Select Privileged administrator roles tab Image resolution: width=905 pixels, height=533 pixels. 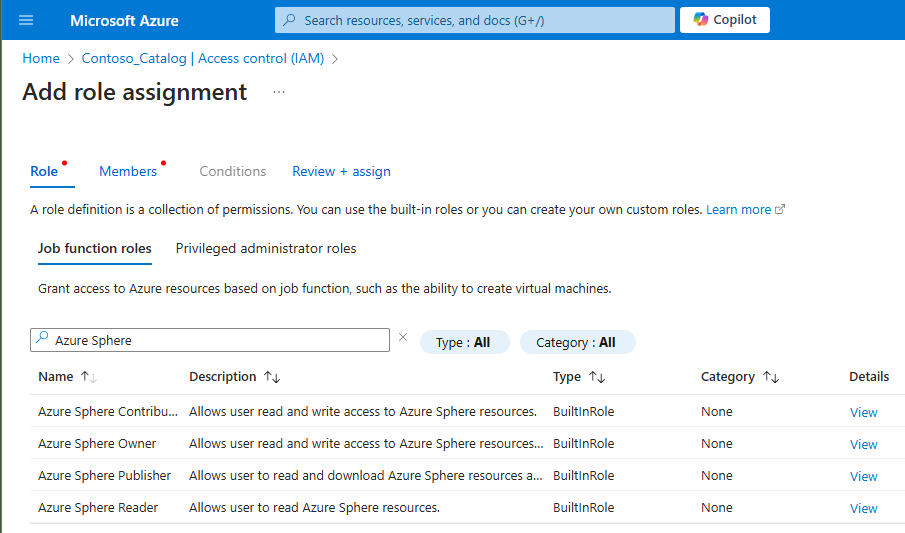click(266, 248)
